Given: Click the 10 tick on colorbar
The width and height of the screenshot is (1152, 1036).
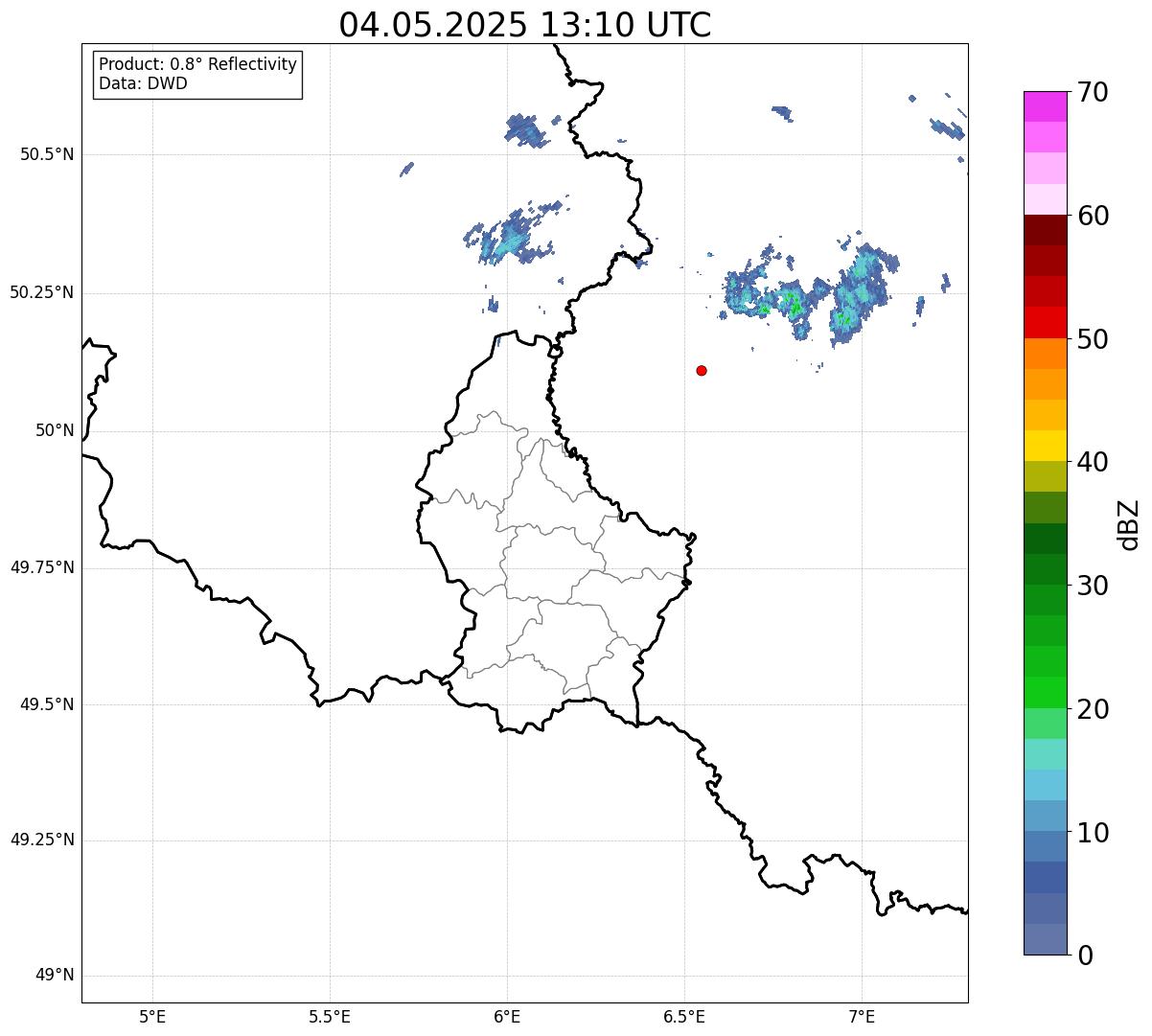Looking at the screenshot, I should tap(1092, 832).
